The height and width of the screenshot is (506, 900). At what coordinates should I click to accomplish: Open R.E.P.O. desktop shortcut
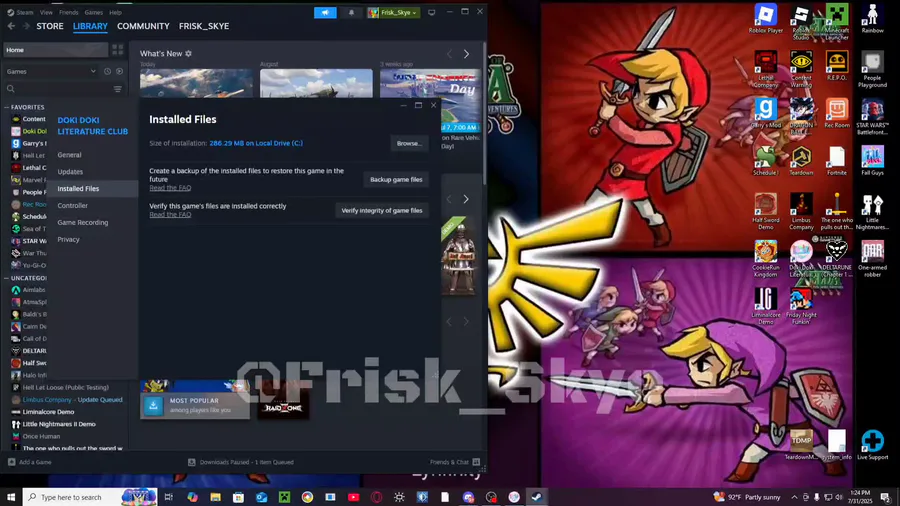(x=837, y=66)
